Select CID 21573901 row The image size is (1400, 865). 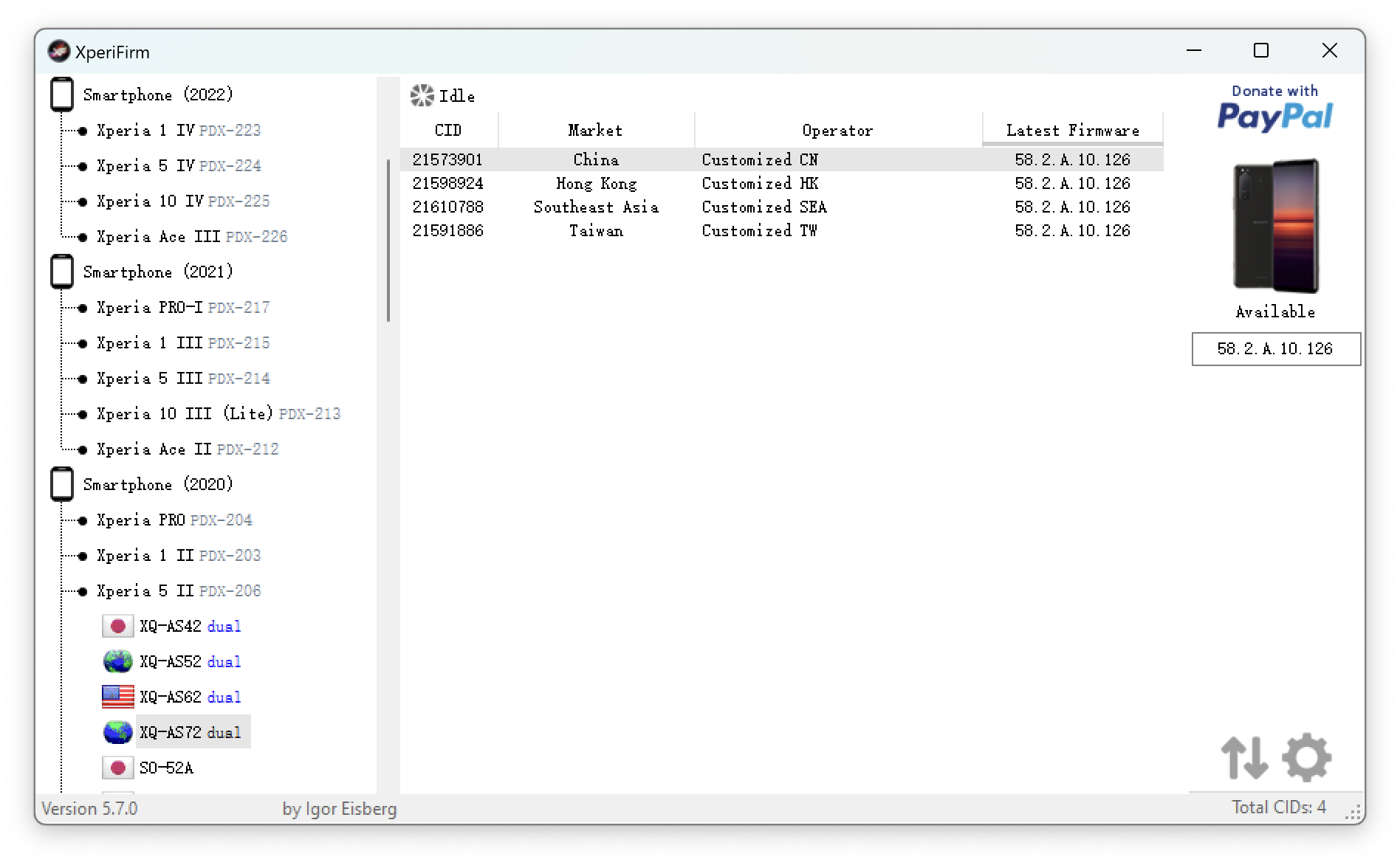coord(782,159)
